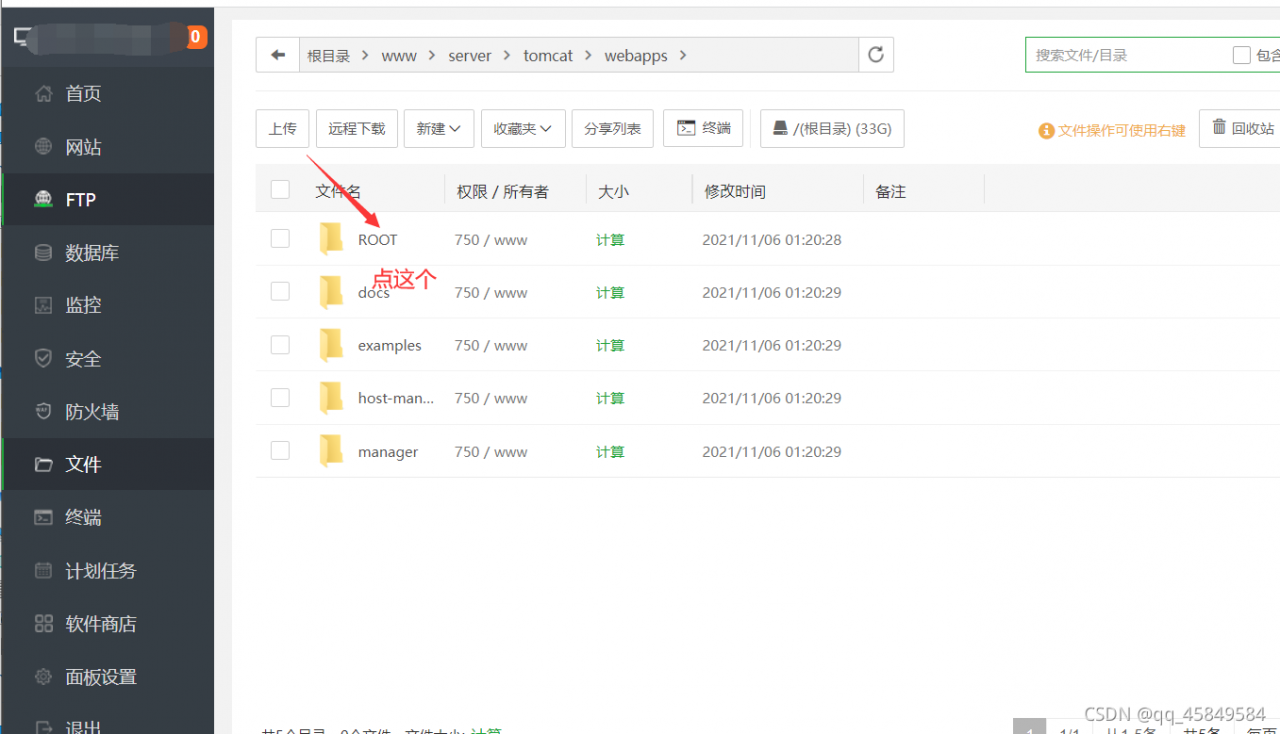Expand the chevron after www in breadcrumb
Viewport: 1280px width, 734px height.
tap(433, 56)
